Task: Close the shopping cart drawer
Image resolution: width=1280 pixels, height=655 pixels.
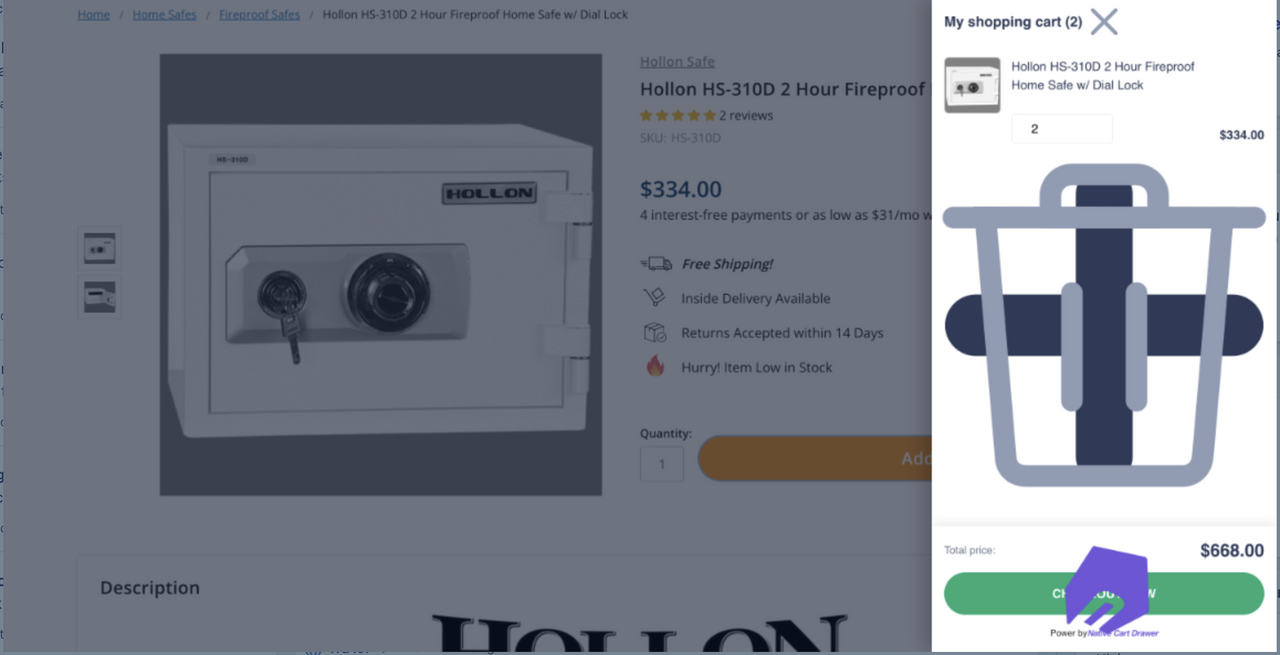Action: [x=1104, y=22]
